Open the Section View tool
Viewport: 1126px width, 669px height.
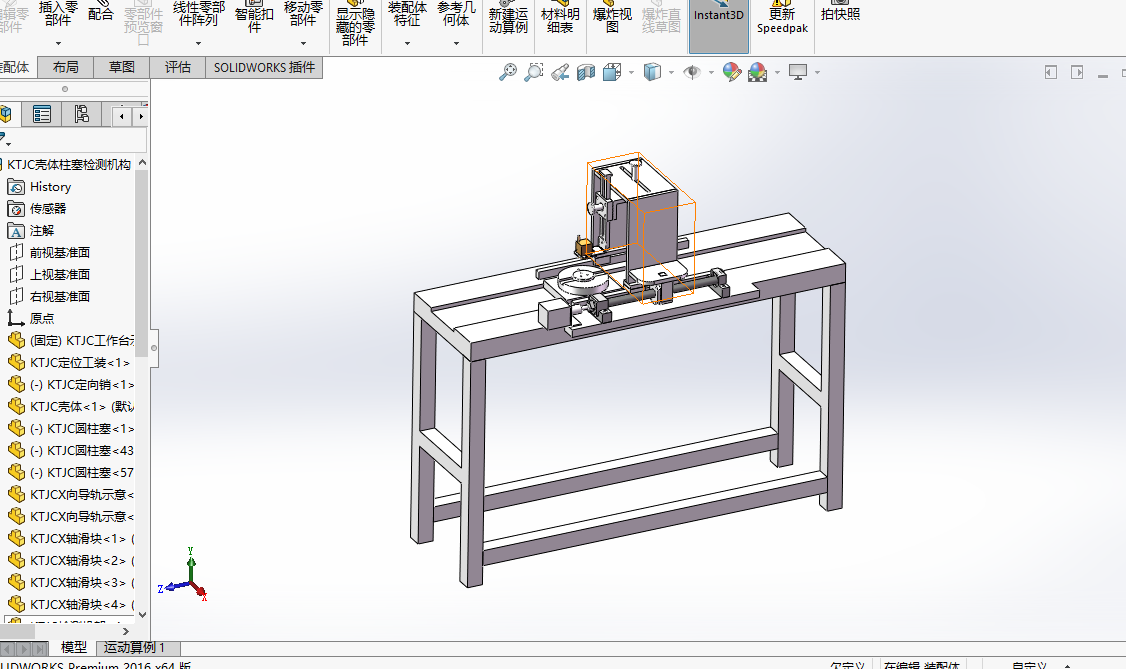586,72
